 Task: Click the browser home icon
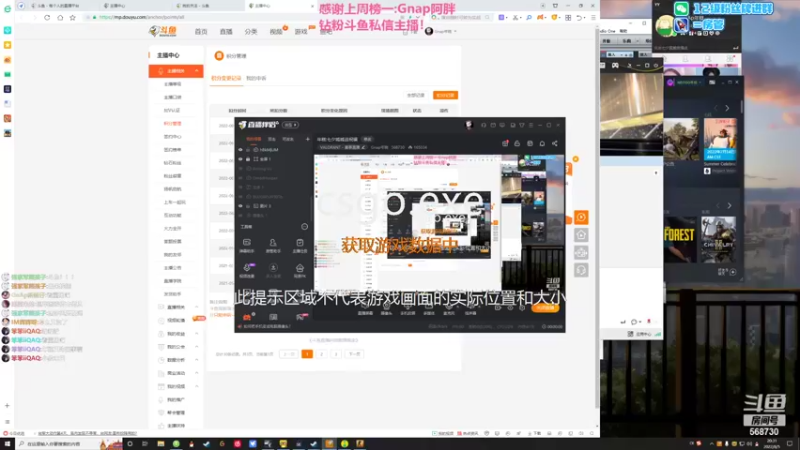tap(60, 17)
